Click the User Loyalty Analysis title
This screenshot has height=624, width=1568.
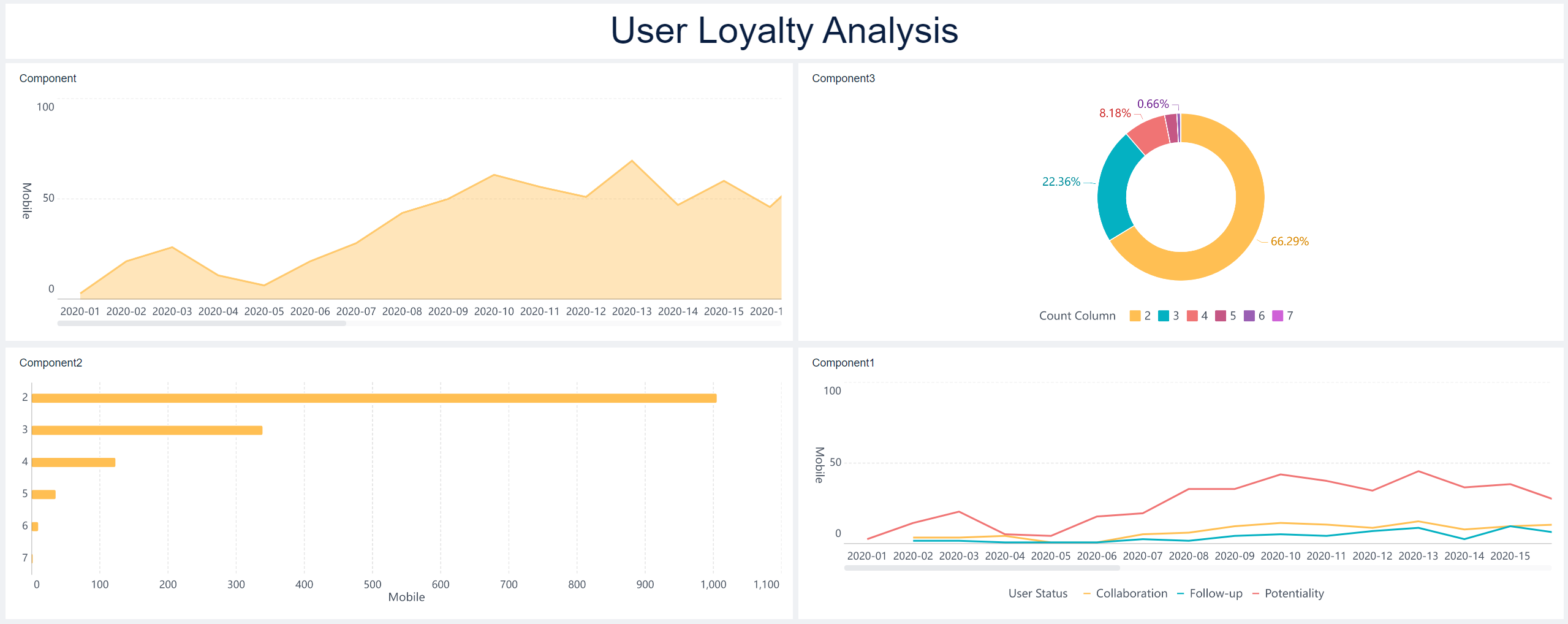[784, 31]
